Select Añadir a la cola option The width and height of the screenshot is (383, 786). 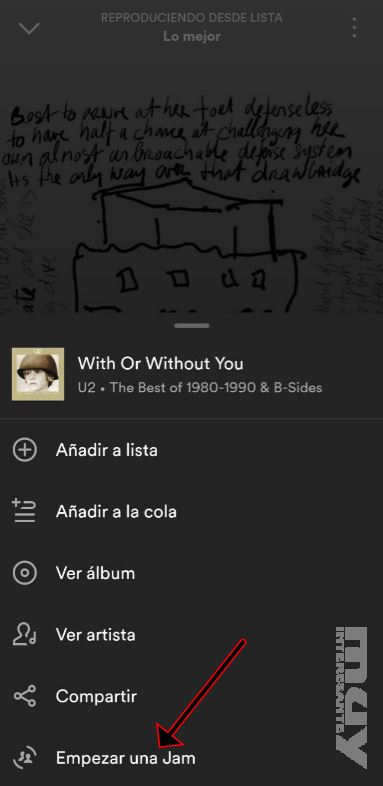[x=192, y=511]
